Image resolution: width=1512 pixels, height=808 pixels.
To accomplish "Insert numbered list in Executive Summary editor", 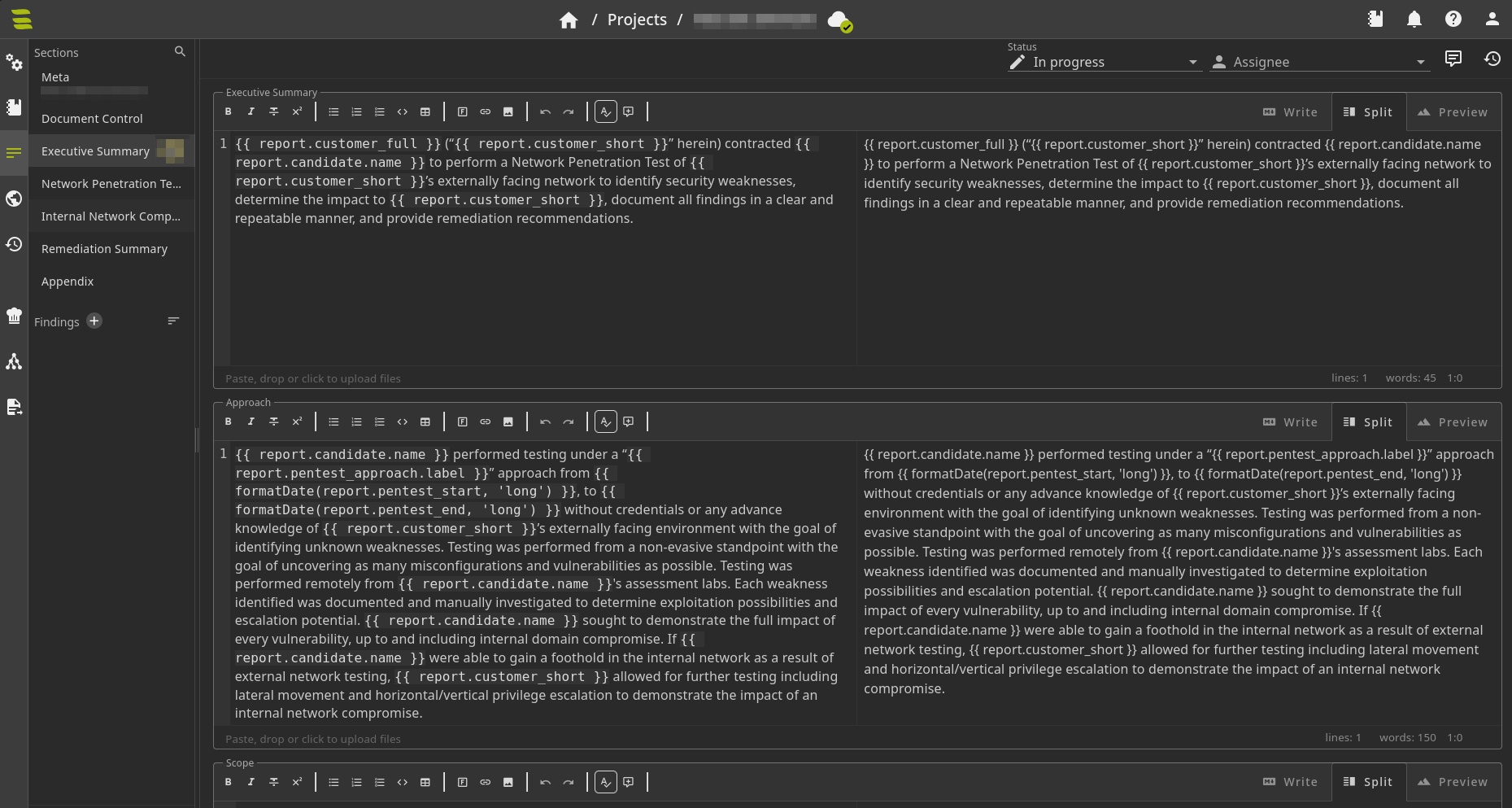I will click(x=356, y=111).
